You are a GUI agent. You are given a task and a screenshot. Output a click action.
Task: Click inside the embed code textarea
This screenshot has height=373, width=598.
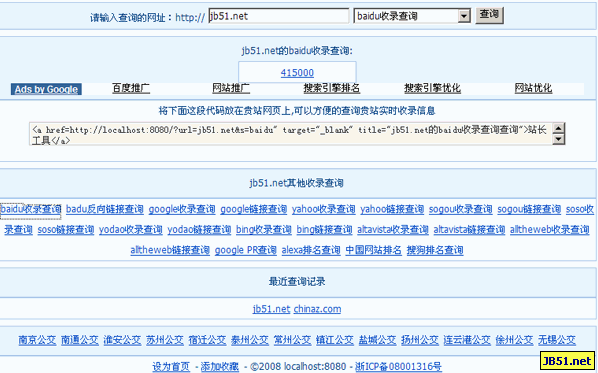point(291,134)
